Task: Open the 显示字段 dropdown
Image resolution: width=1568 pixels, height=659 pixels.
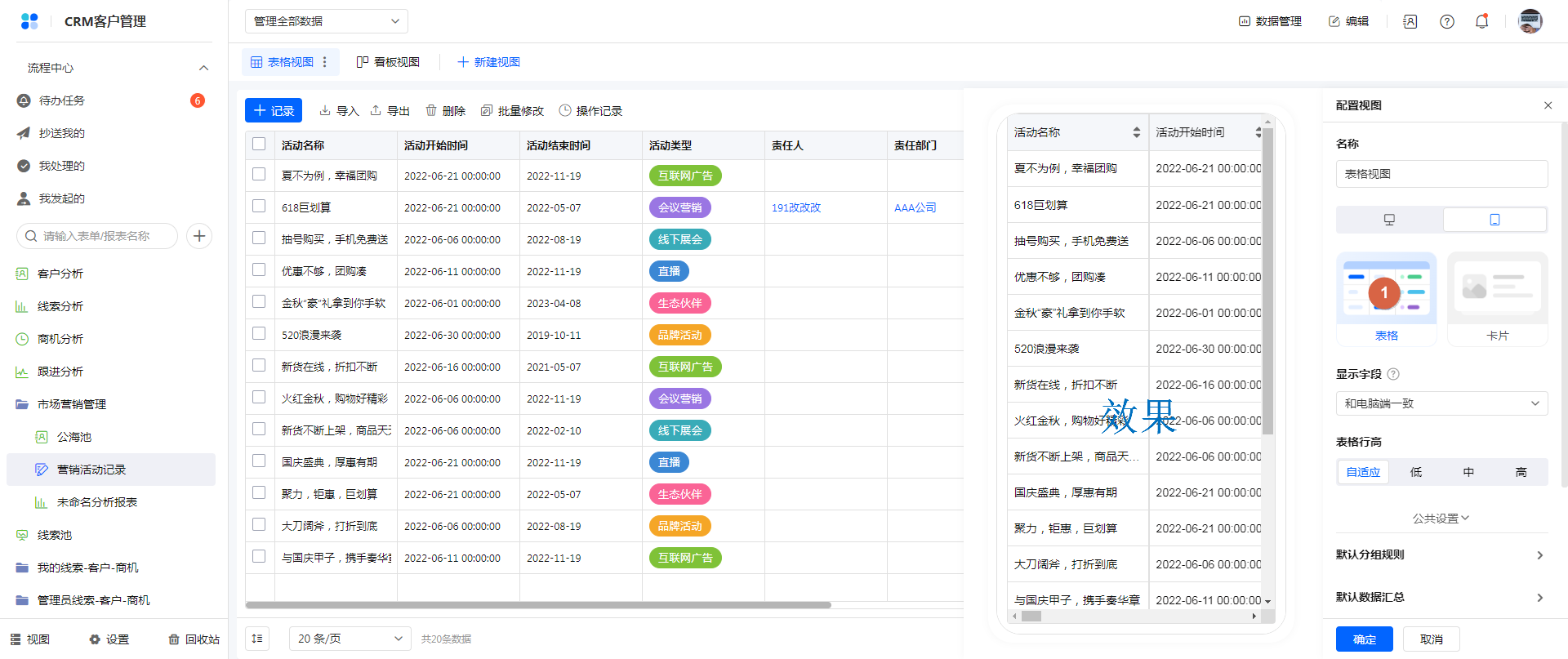Action: point(1441,403)
